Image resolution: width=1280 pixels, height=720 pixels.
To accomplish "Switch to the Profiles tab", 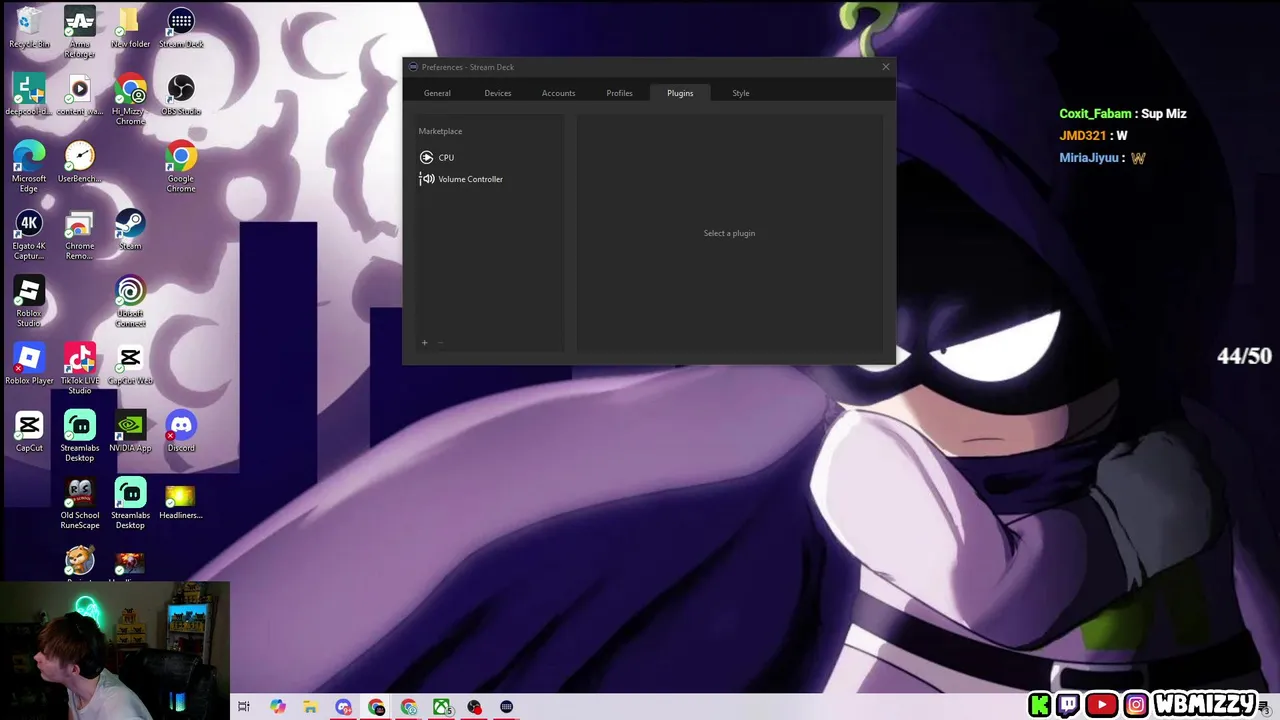I will 619,93.
